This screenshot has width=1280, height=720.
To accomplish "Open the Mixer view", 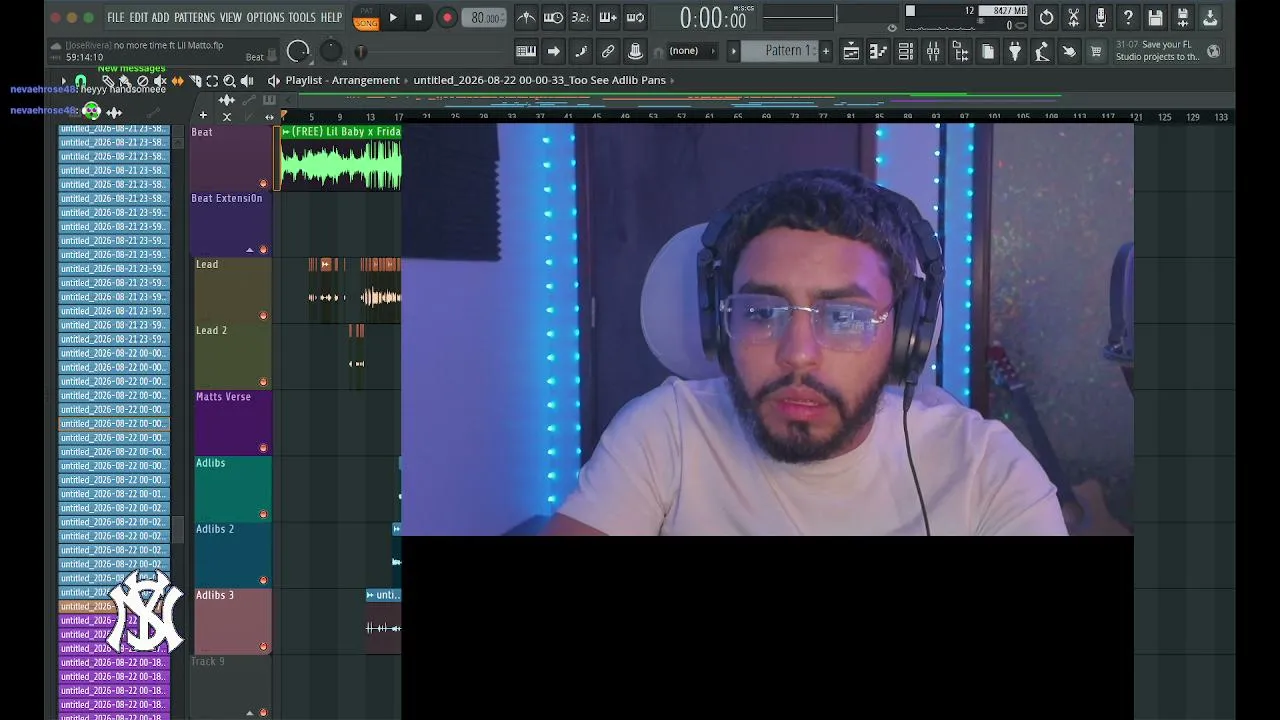I will [x=932, y=51].
